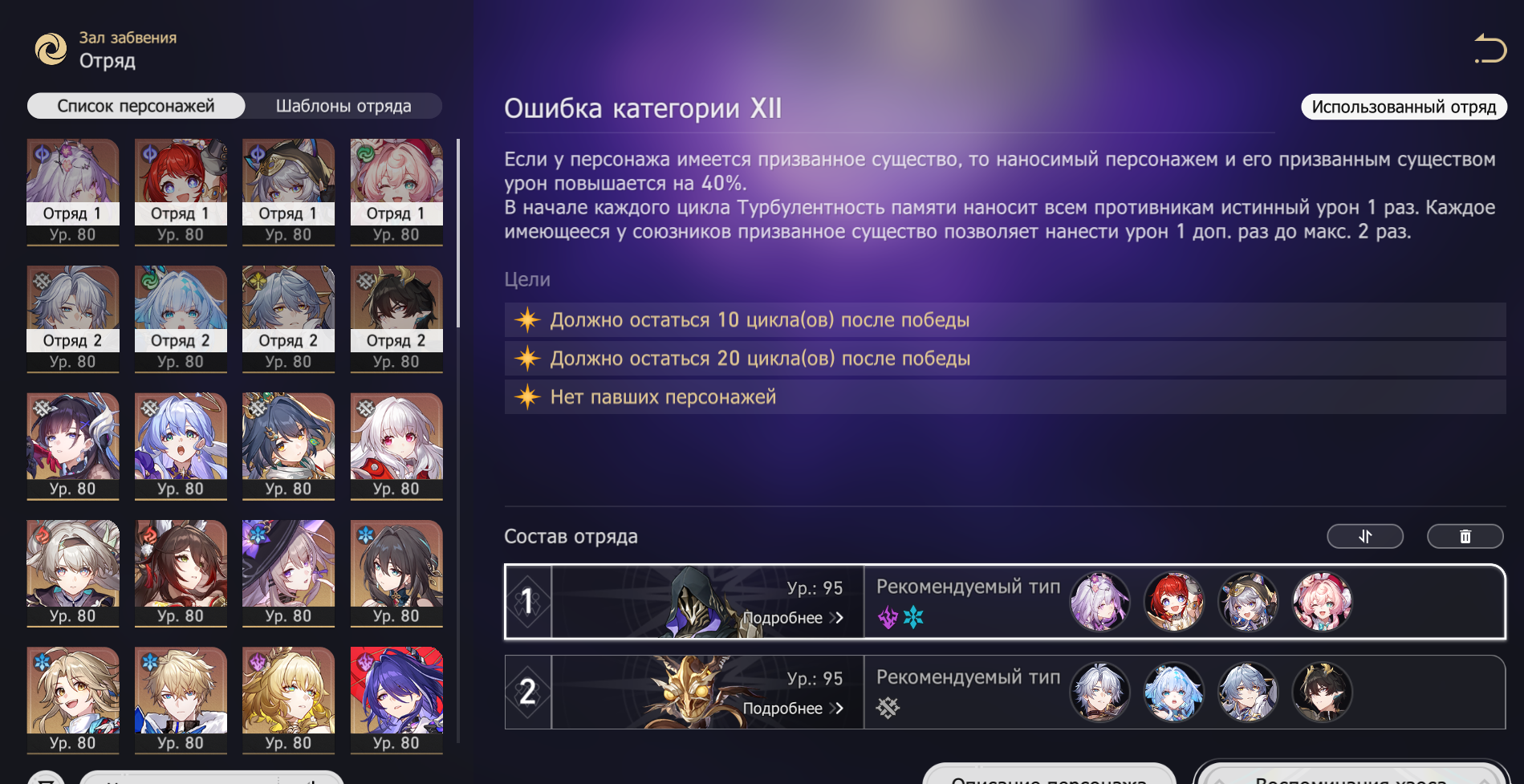Image resolution: width=1524 pixels, height=784 pixels.
Task: Click the character list scrollbar
Action: (458, 233)
